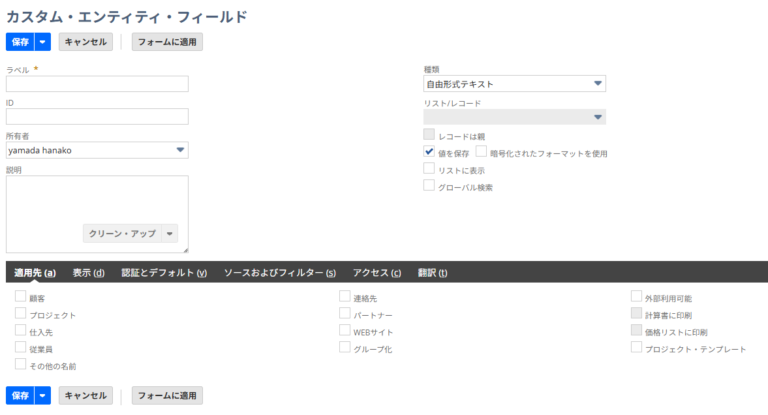Click the bottom フォームに適用 button

pos(167,396)
